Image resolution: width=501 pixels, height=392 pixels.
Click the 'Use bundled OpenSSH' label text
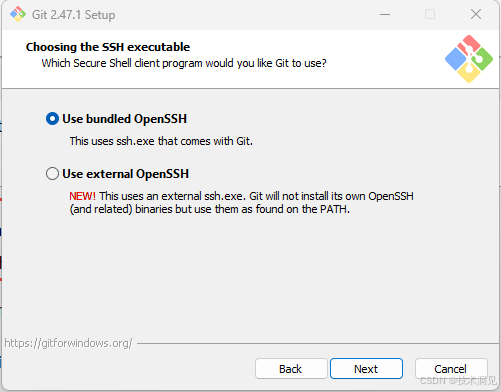(x=124, y=119)
